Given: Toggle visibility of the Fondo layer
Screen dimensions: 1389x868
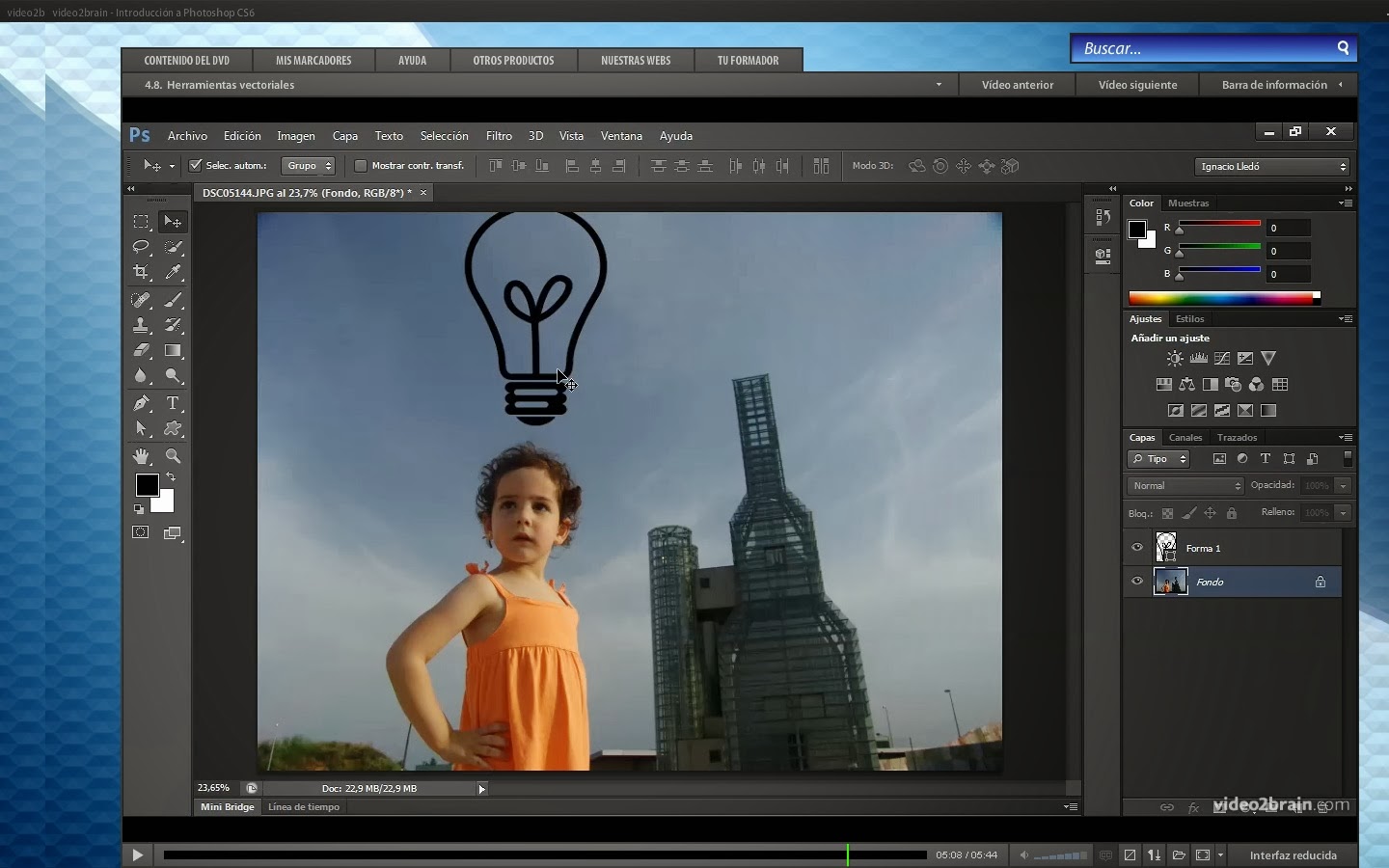Looking at the screenshot, I should (x=1137, y=582).
